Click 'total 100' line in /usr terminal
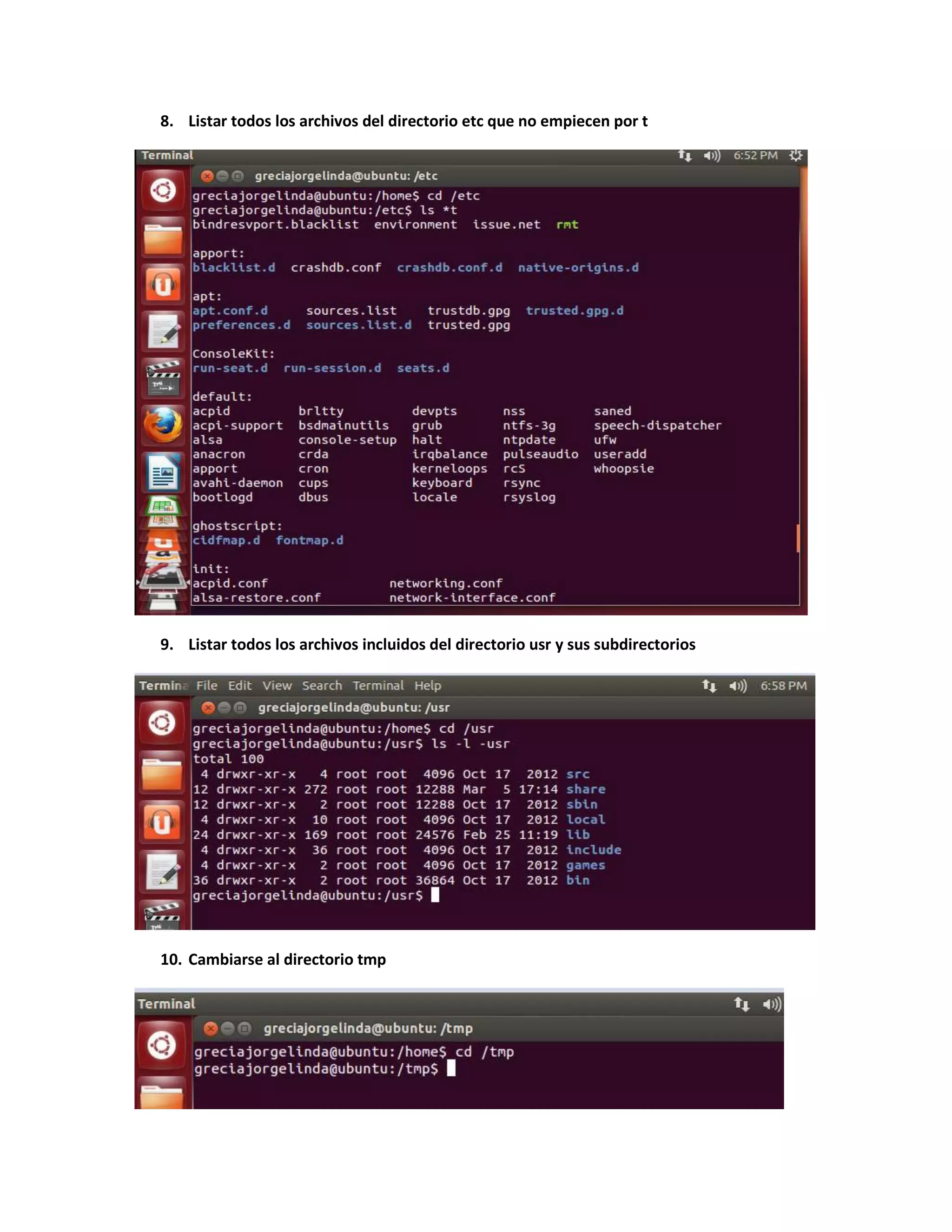Image resolution: width=952 pixels, height=1232 pixels. [228, 759]
